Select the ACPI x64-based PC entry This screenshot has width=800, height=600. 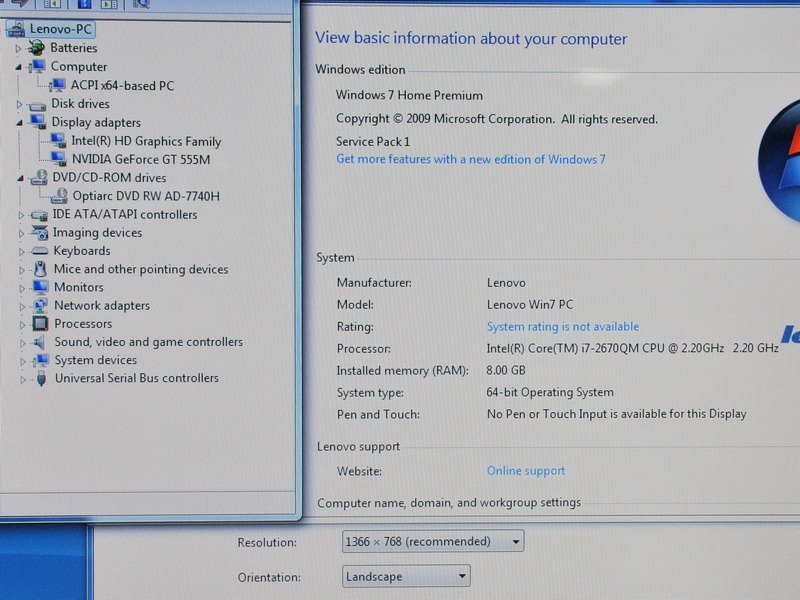pyautogui.click(x=122, y=86)
